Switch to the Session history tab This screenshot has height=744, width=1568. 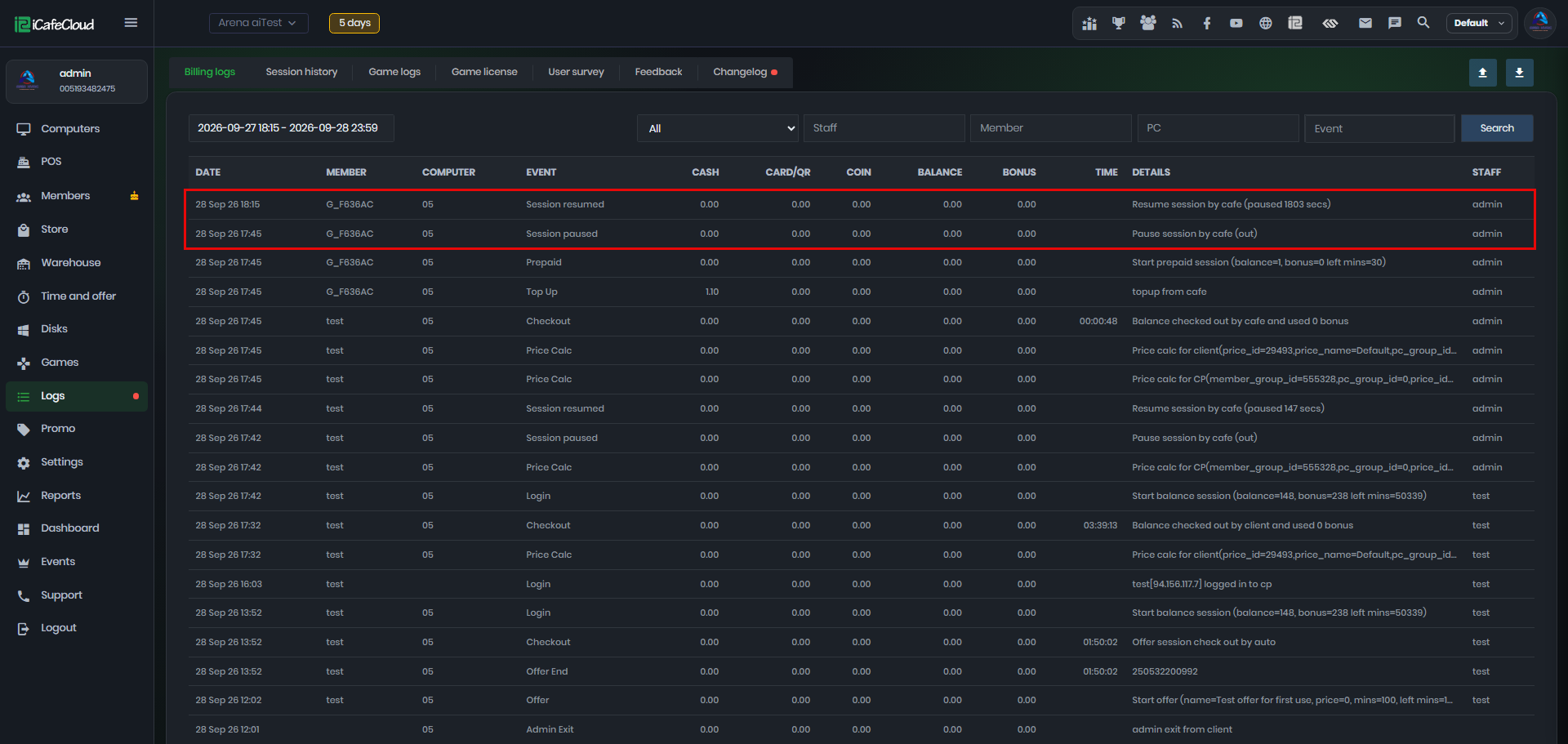301,72
